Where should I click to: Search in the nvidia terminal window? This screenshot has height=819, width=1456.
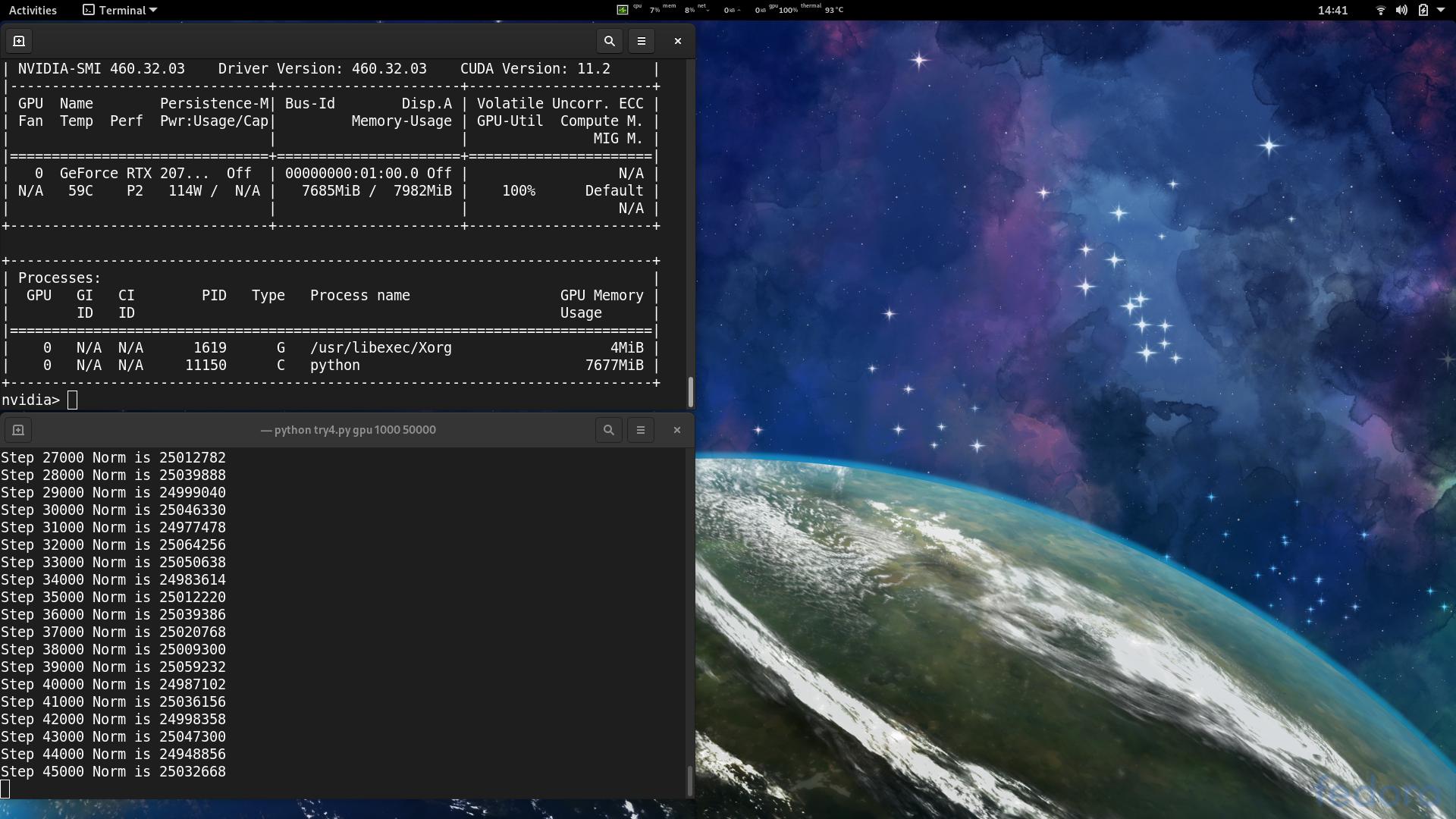tap(609, 41)
